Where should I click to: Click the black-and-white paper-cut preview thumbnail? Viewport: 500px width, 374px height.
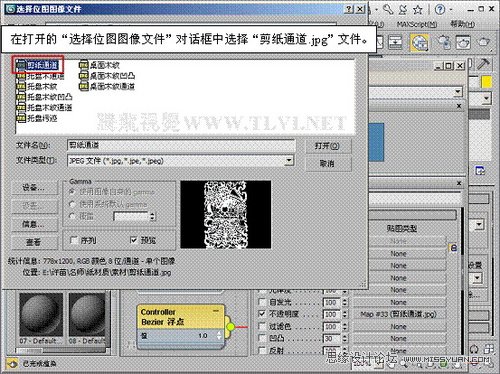click(226, 215)
